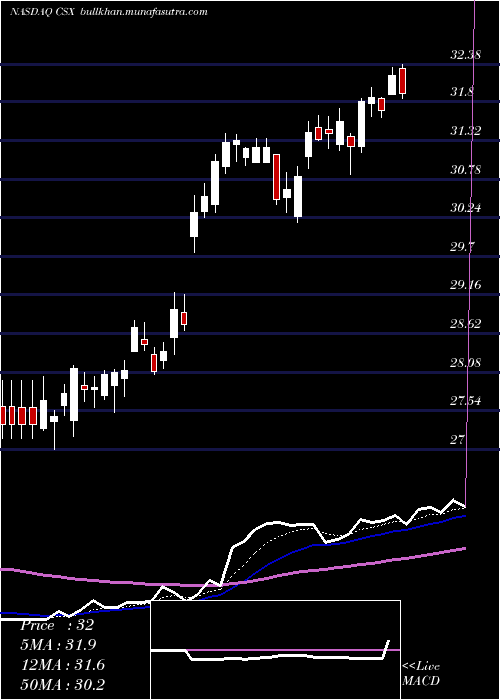Image resolution: width=500 pixels, height=700 pixels.
Task: Click the NASDAQ CSX chart title
Action: (x=42, y=12)
